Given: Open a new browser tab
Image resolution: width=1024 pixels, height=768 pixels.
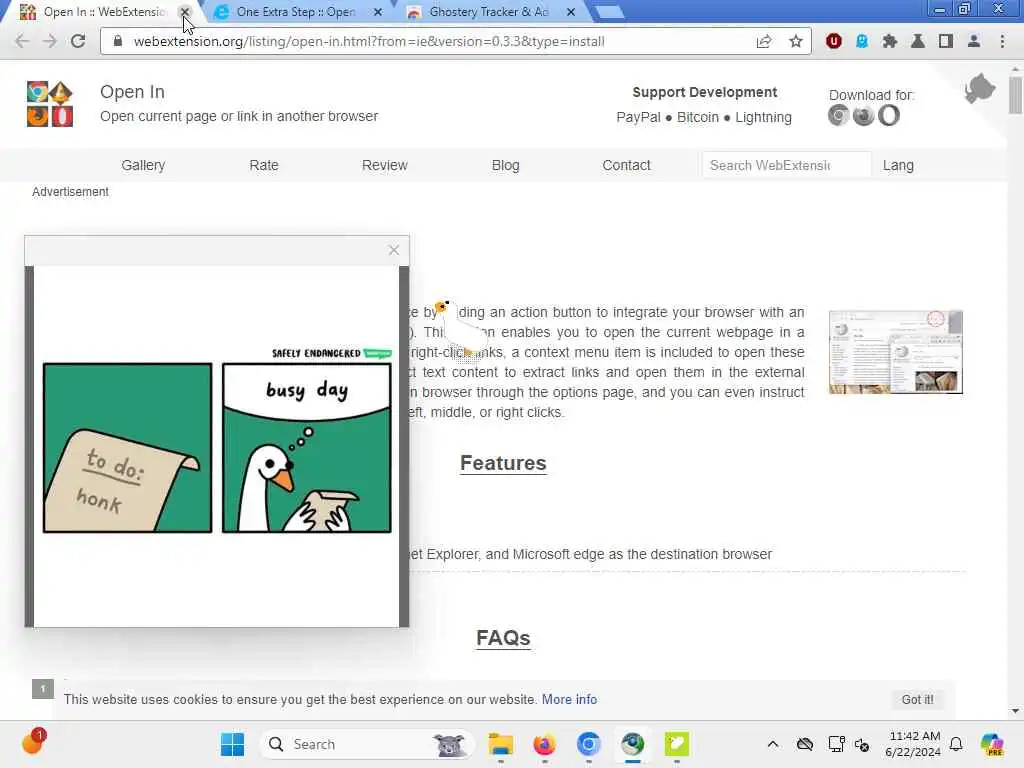Looking at the screenshot, I should [x=610, y=12].
